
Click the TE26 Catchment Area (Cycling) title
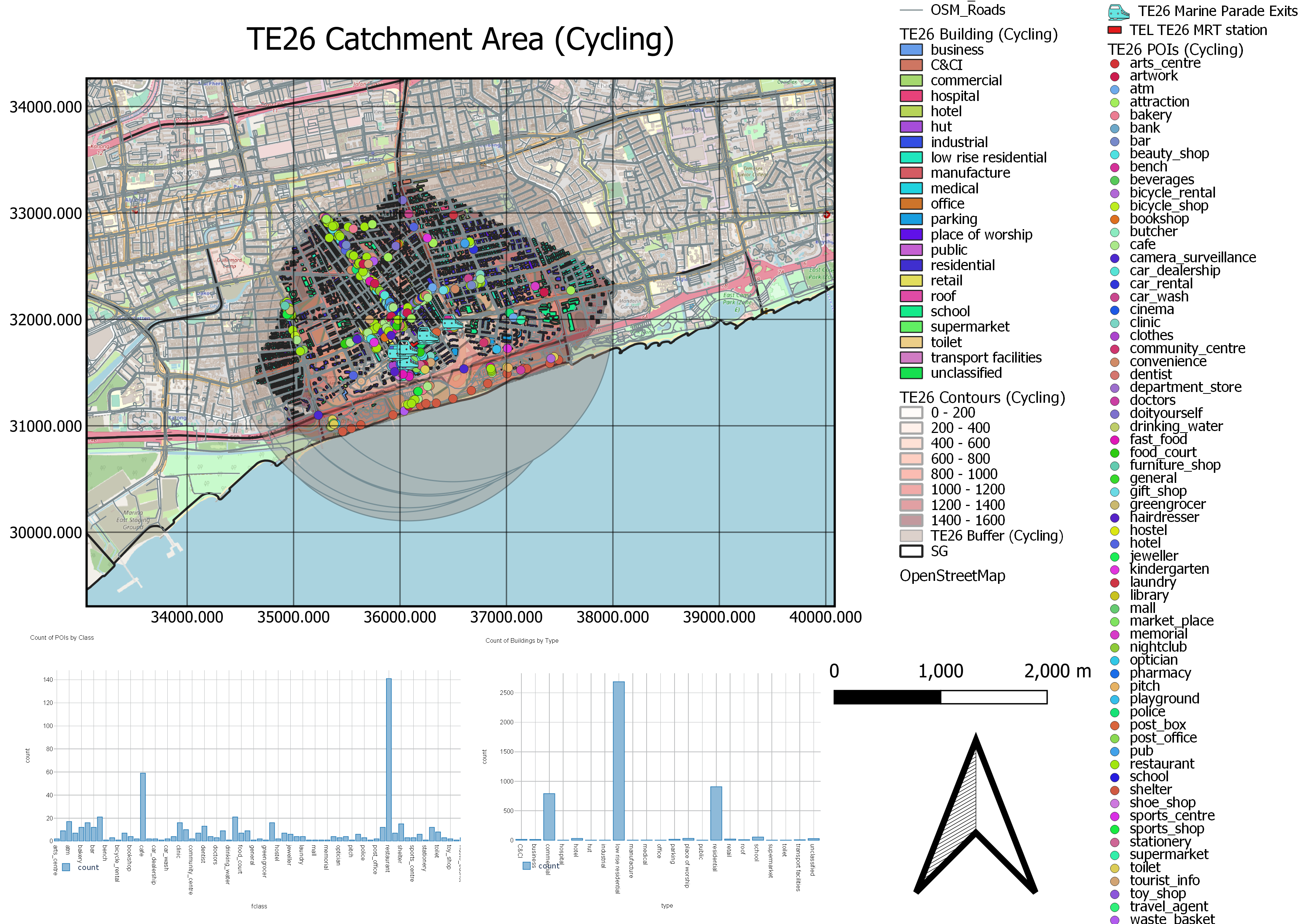click(x=460, y=40)
